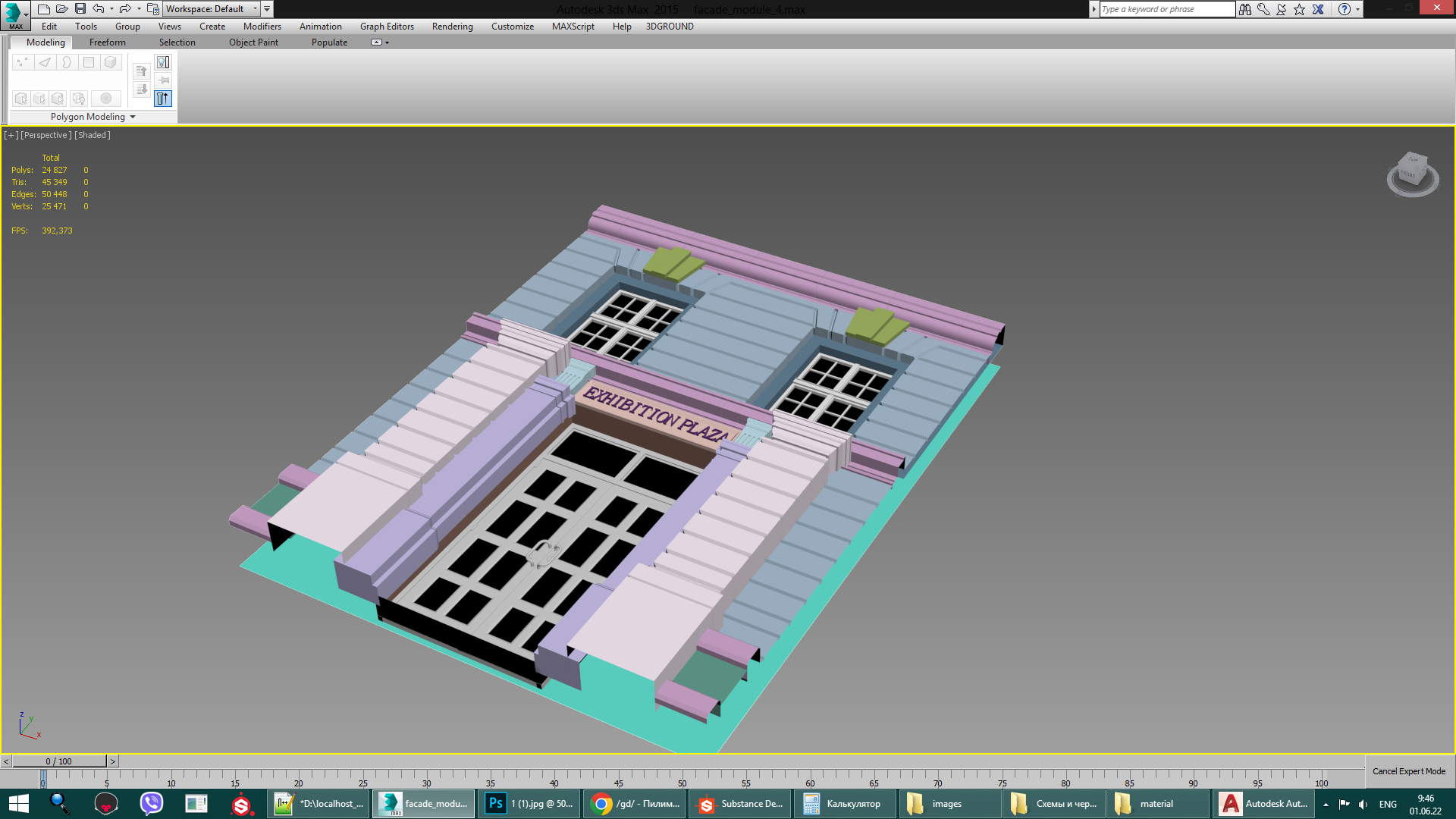Click the Undo arrow icon
1456x819 pixels.
pos(99,8)
